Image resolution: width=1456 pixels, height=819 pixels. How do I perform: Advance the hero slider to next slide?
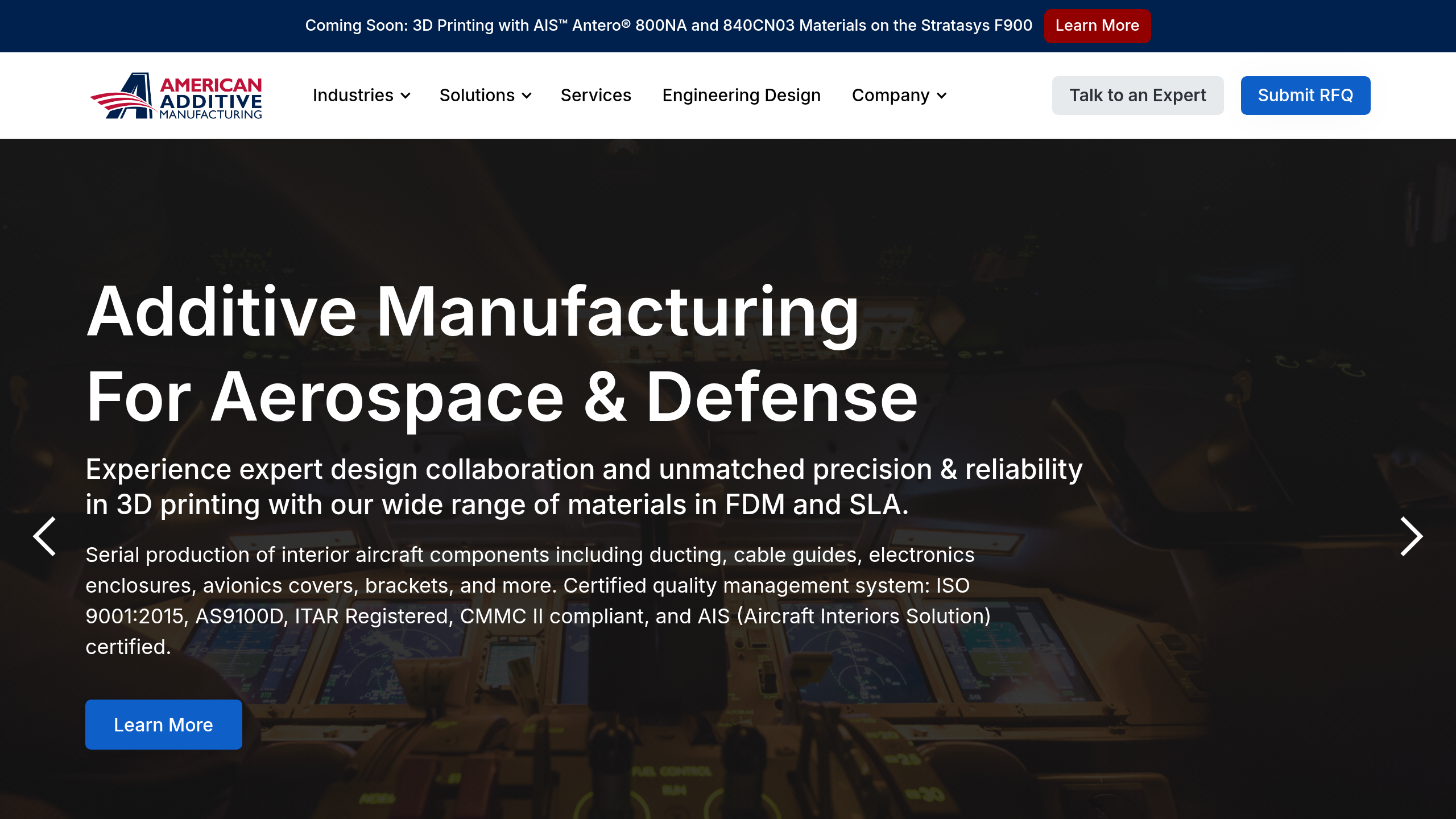(1410, 535)
